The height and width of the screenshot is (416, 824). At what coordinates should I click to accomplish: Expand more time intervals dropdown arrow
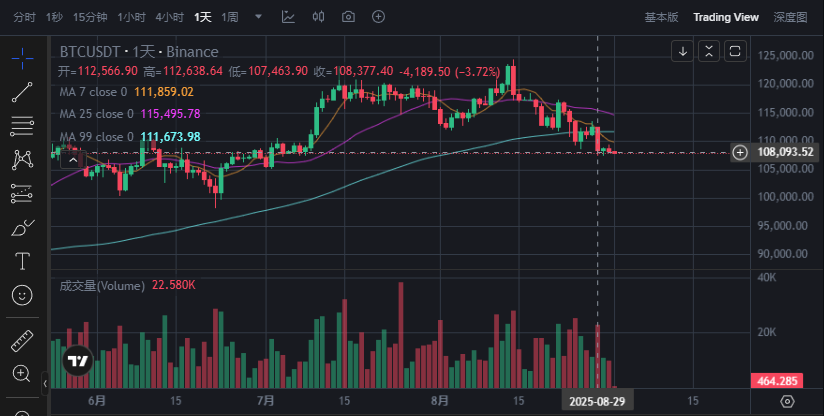click(x=259, y=17)
